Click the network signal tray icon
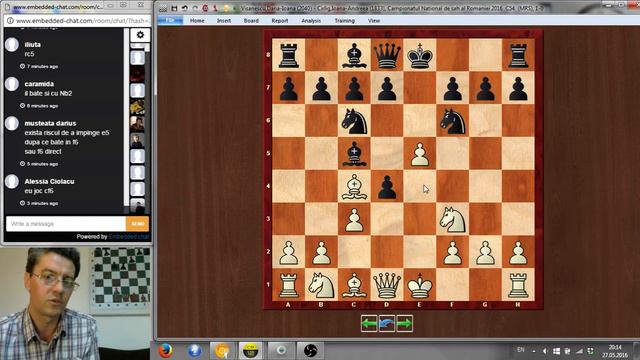The image size is (640, 360). (579, 351)
